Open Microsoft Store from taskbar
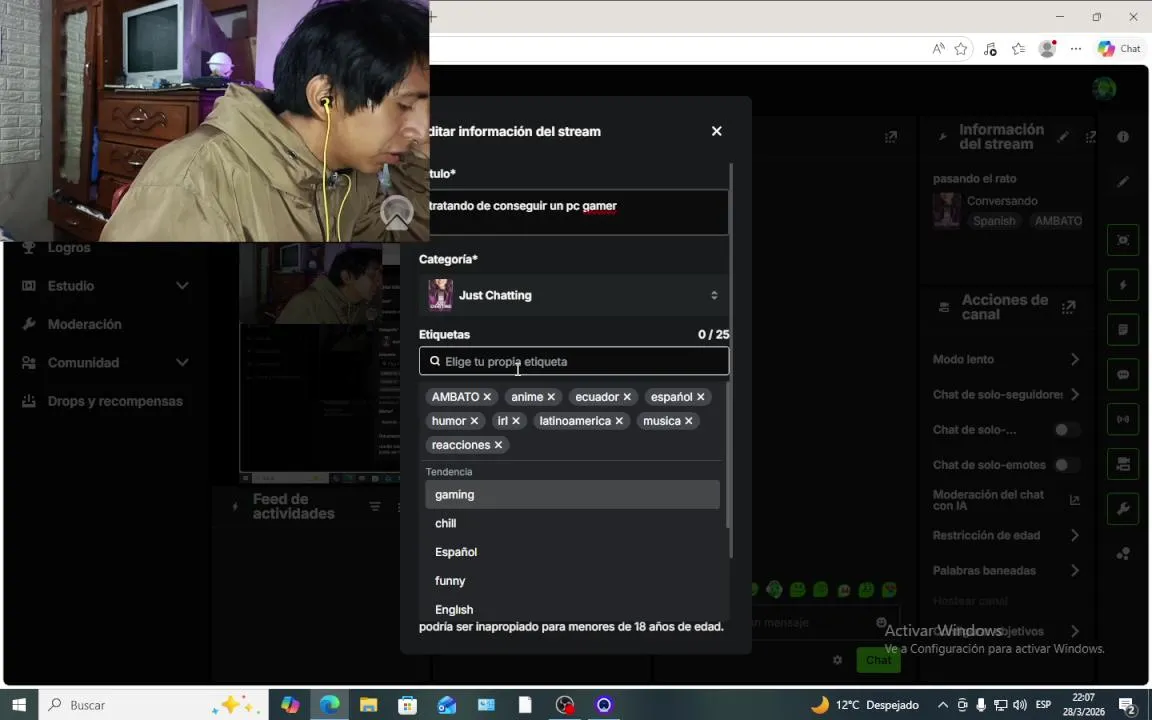1152x720 pixels. pos(408,705)
